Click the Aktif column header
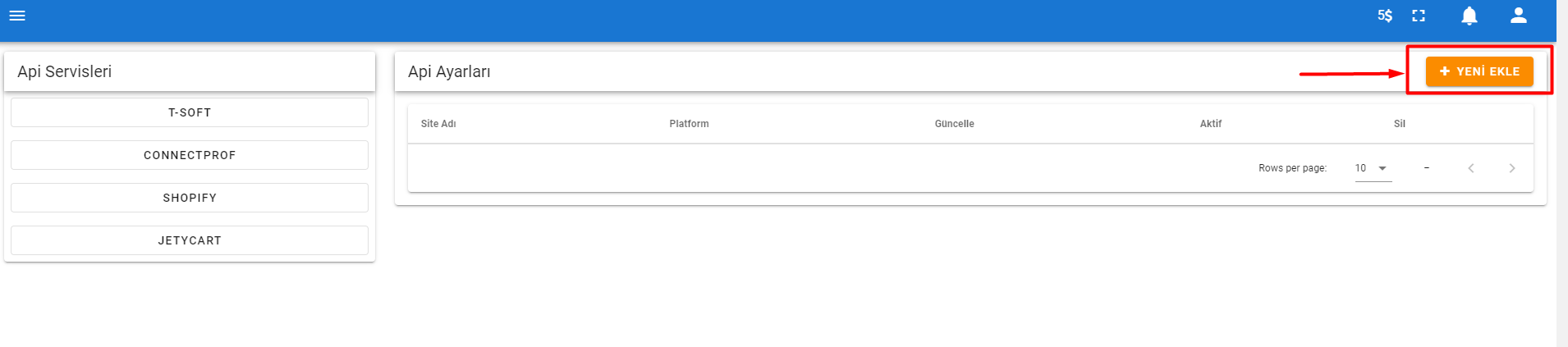The width and height of the screenshot is (1568, 347). [x=1211, y=124]
